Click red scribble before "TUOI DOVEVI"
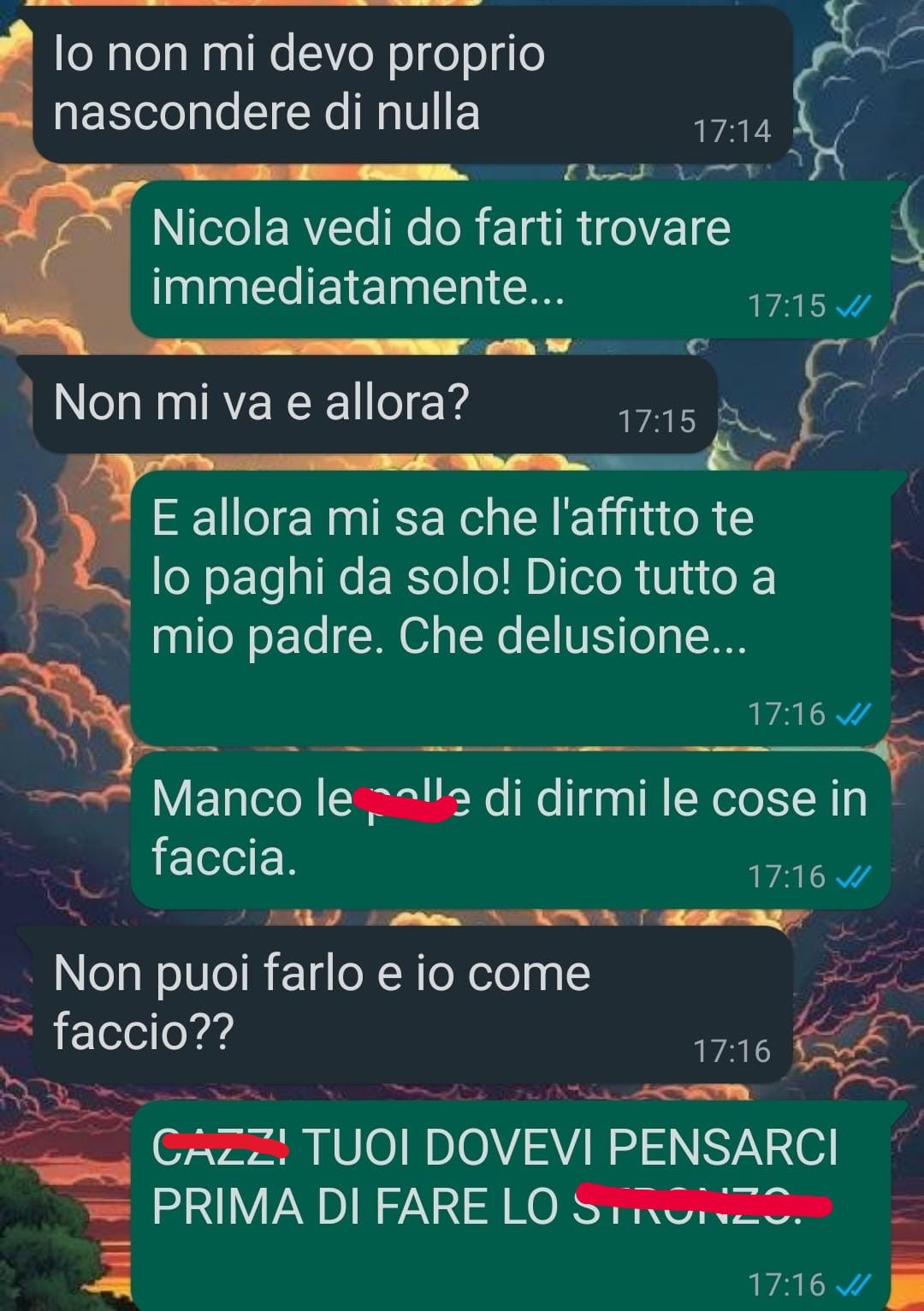The image size is (924, 1311). (224, 1142)
